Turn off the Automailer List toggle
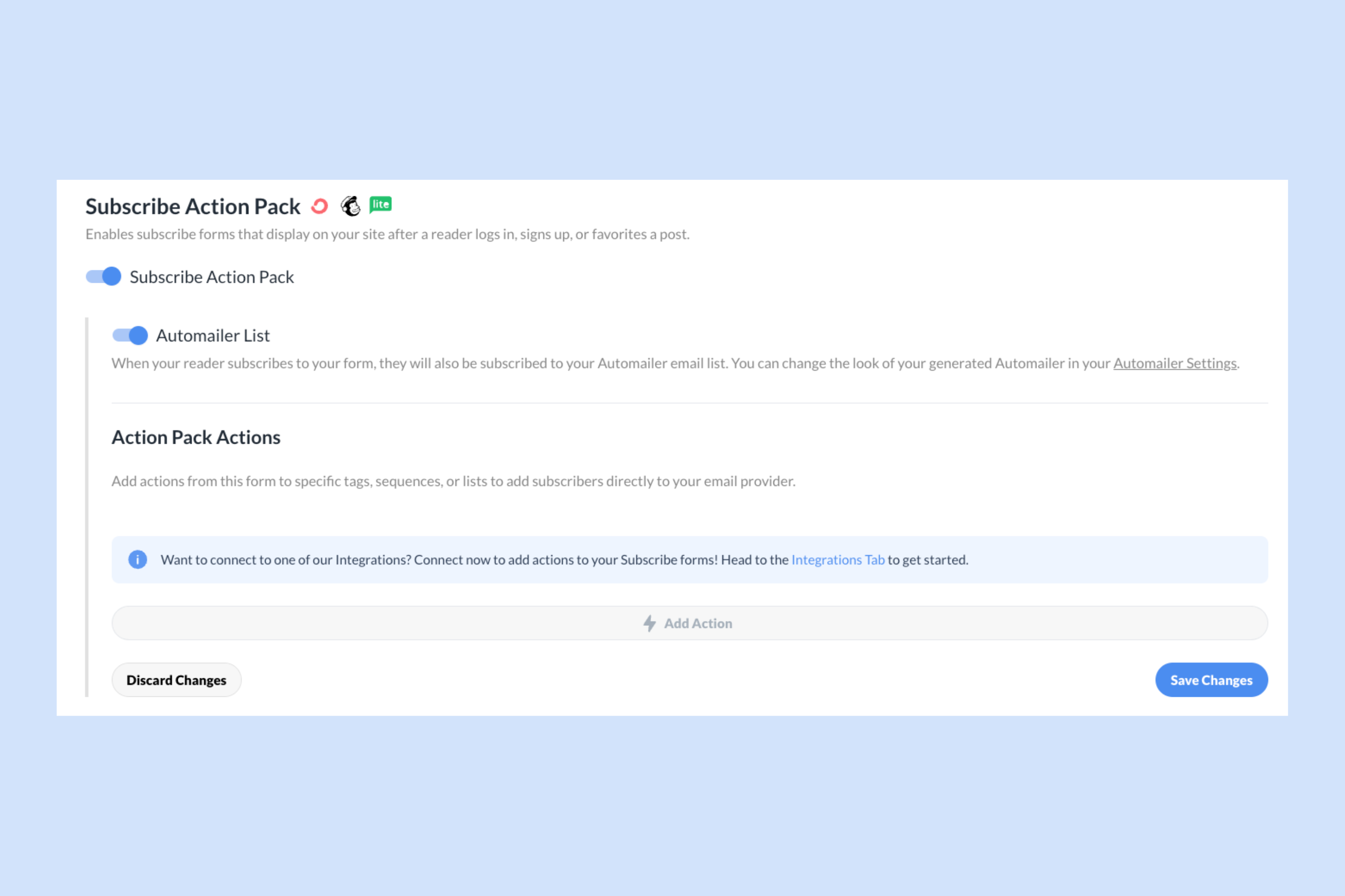The width and height of the screenshot is (1345, 896). point(130,335)
